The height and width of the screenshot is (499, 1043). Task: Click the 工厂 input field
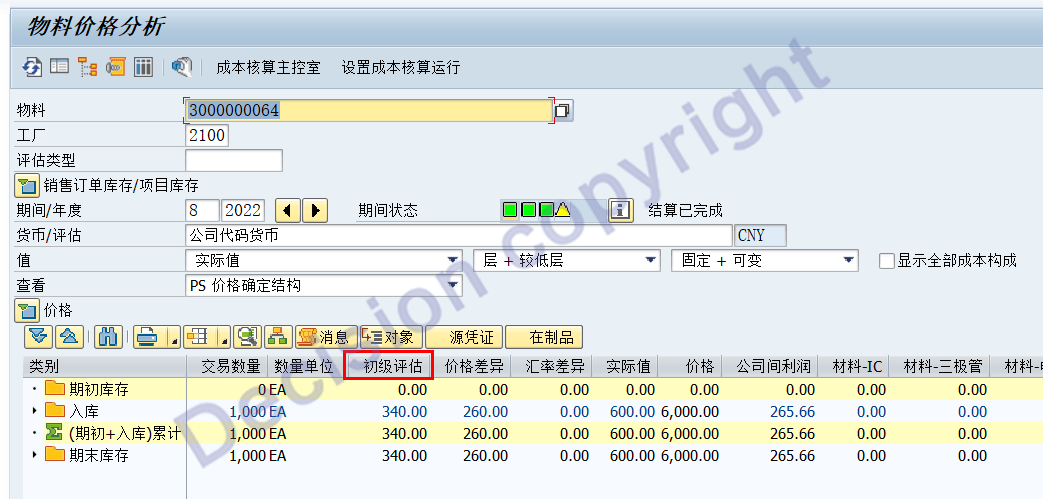pyautogui.click(x=207, y=135)
